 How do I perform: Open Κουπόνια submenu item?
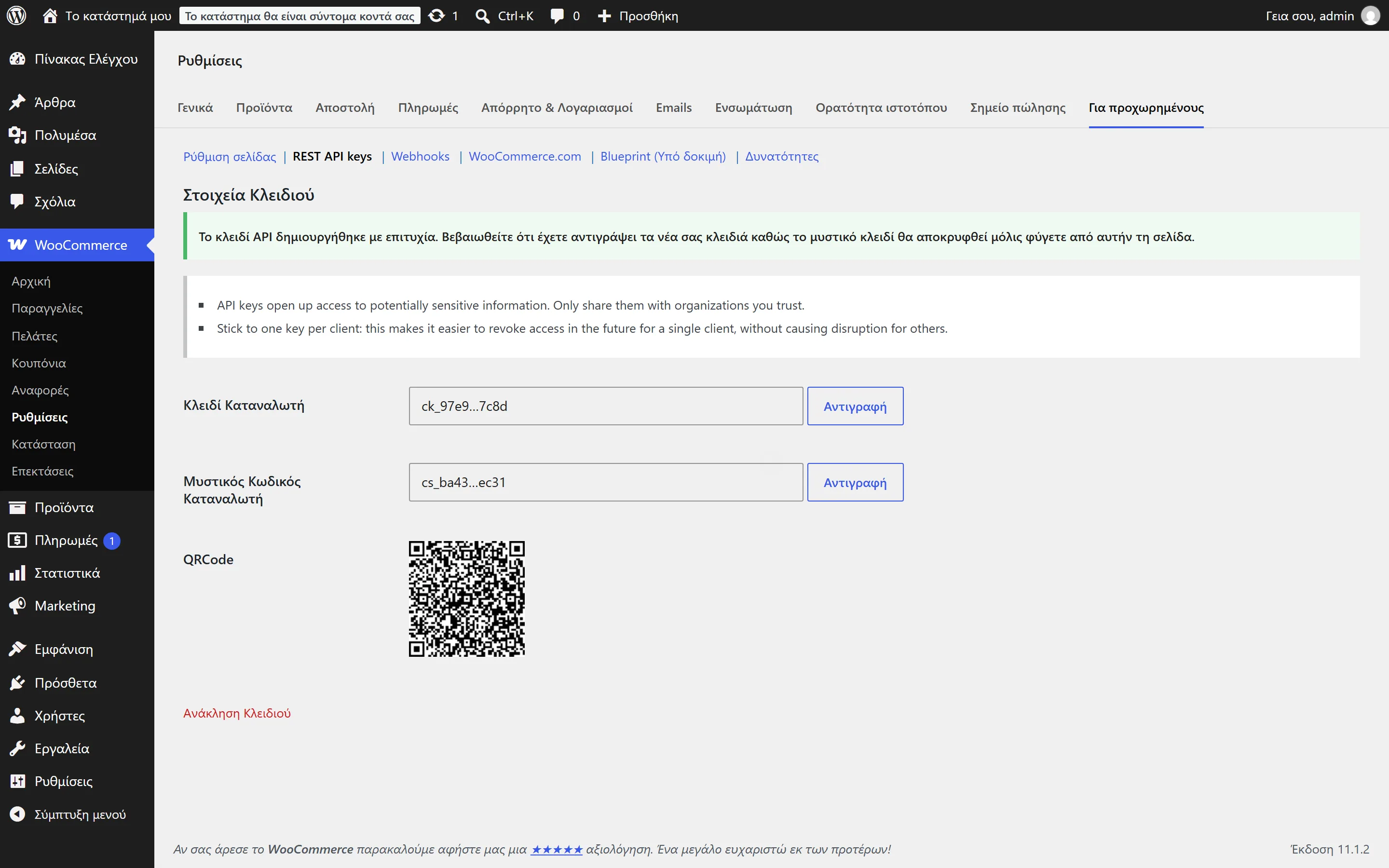pos(39,363)
